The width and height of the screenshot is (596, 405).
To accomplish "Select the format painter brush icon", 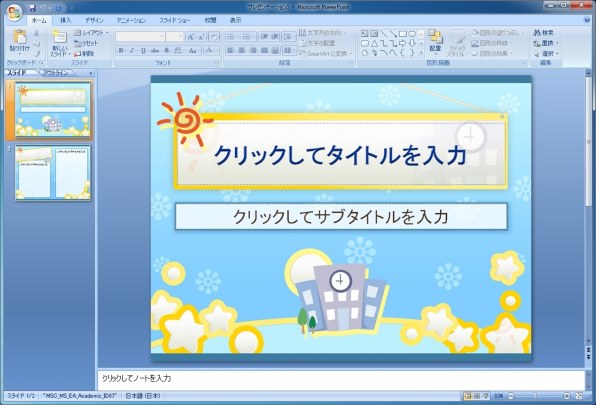I will 37,54.
